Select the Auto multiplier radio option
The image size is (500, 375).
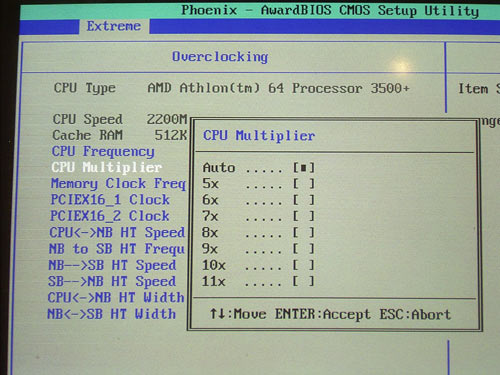259,167
